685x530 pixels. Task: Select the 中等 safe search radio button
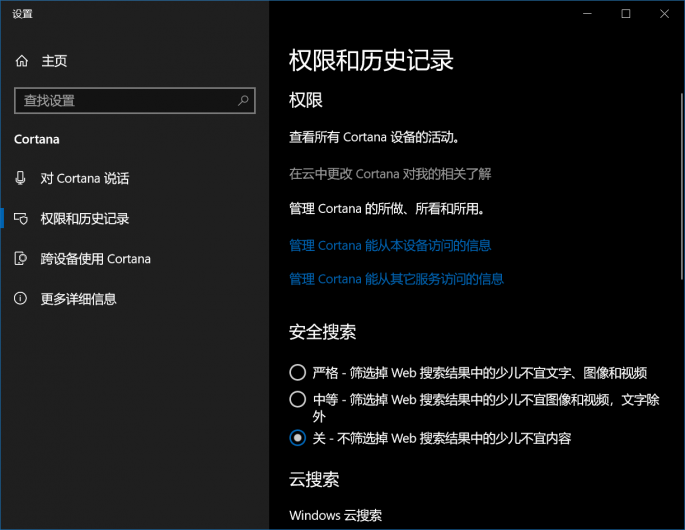pos(298,399)
